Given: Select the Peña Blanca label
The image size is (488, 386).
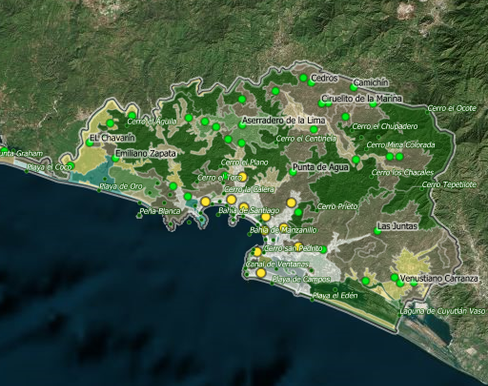Looking at the screenshot, I should 160,211.
